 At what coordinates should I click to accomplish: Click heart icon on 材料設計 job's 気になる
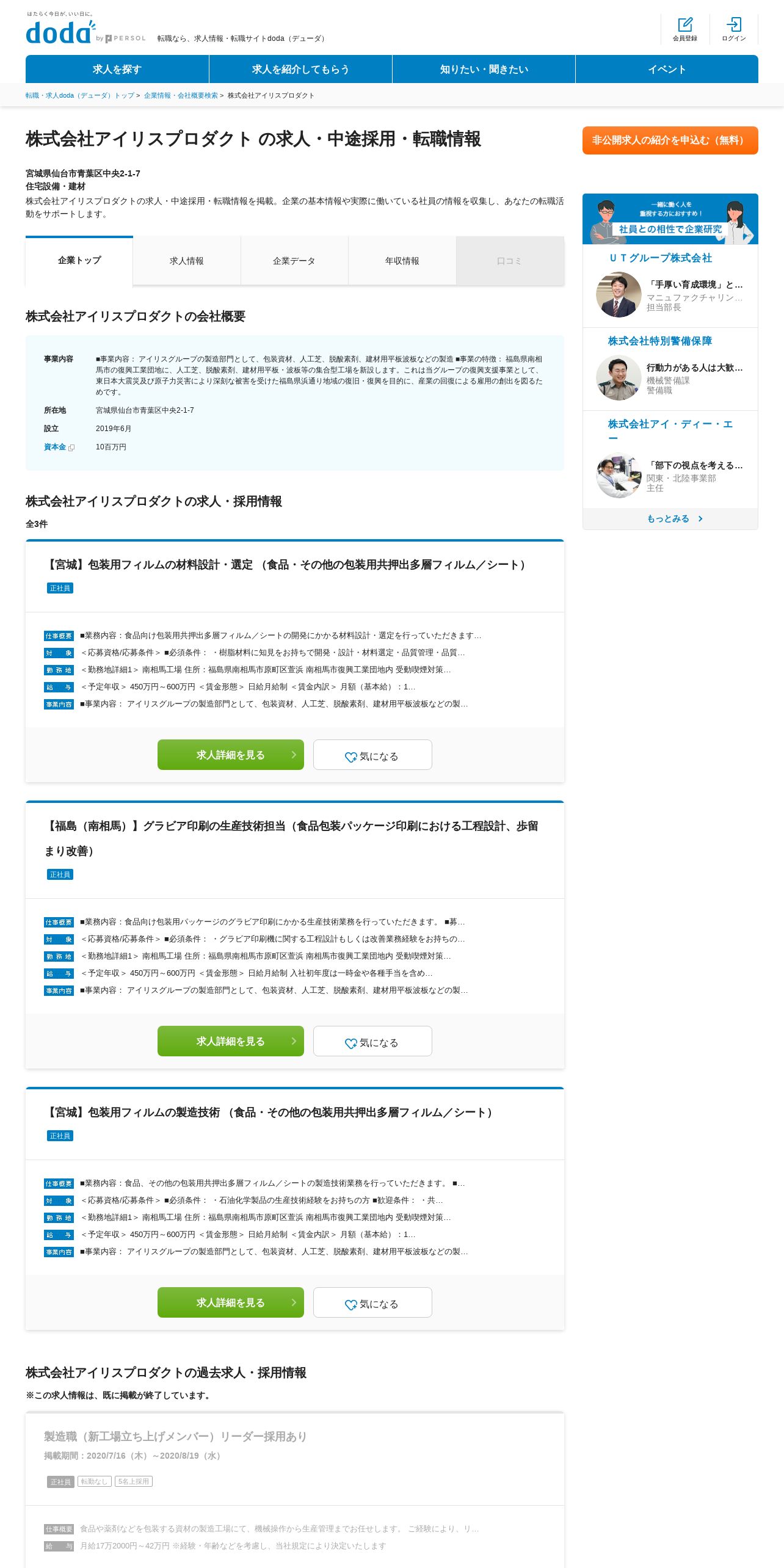pos(351,757)
